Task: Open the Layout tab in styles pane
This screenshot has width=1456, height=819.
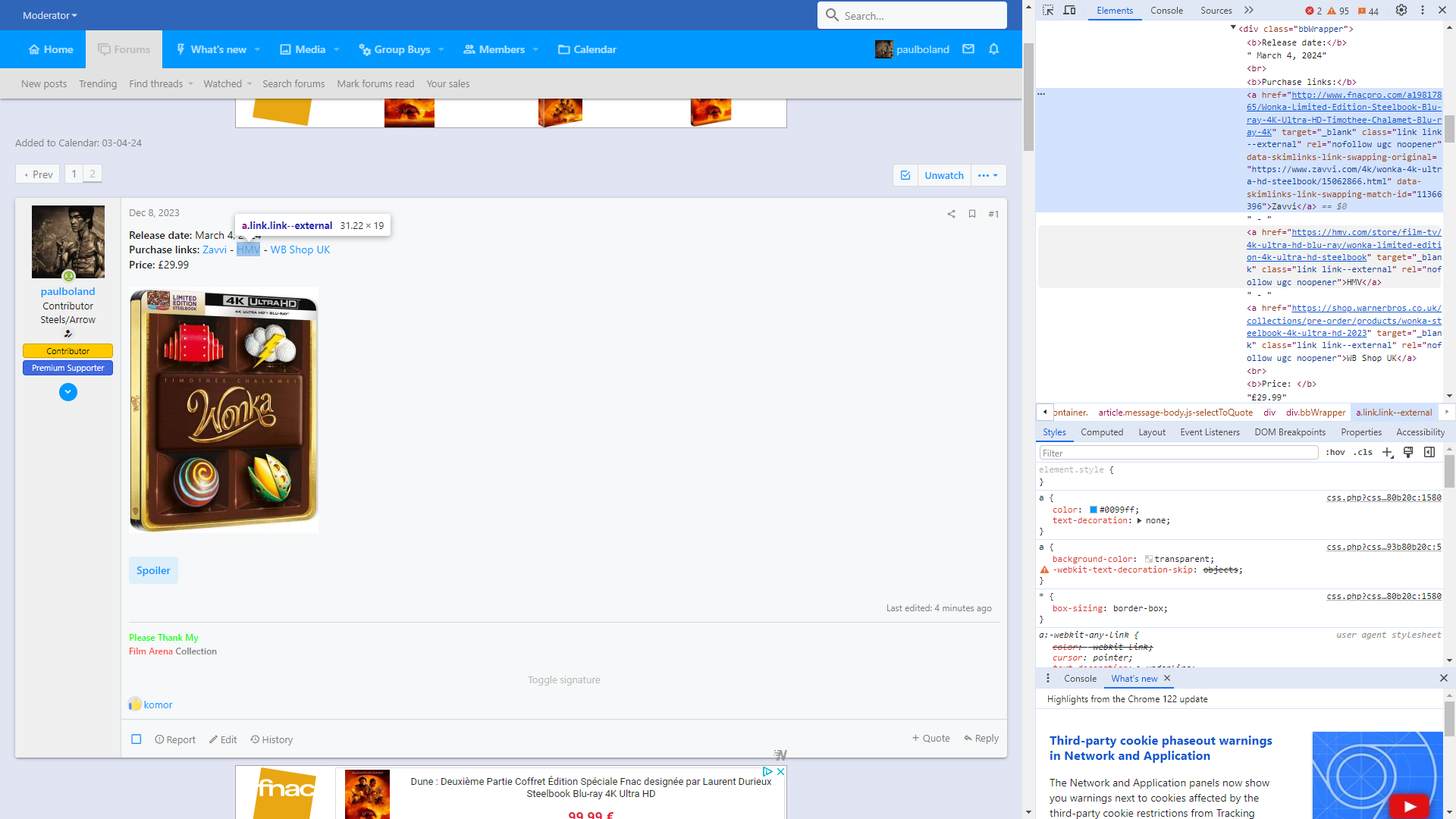Action: pos(1152,432)
